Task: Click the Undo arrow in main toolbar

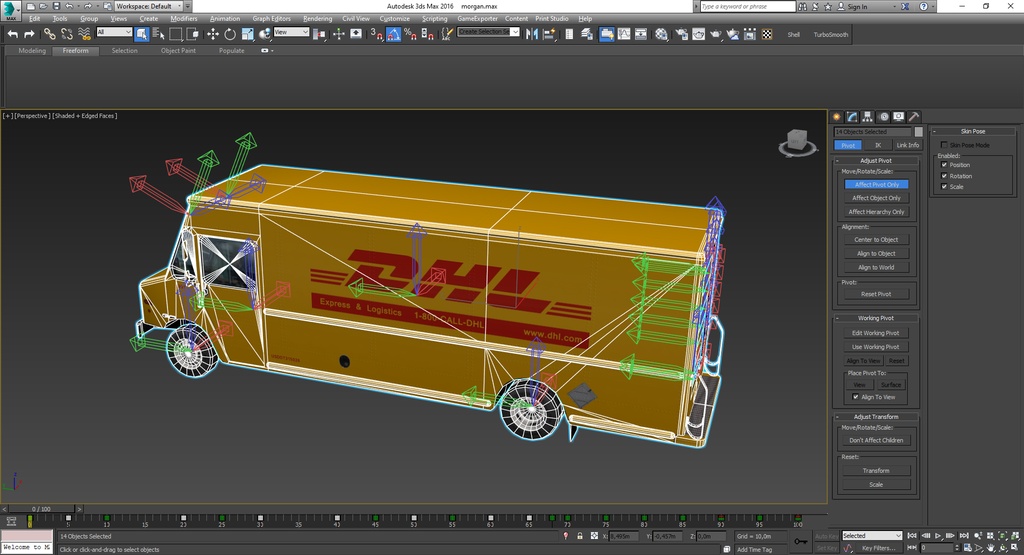Action: pos(12,34)
